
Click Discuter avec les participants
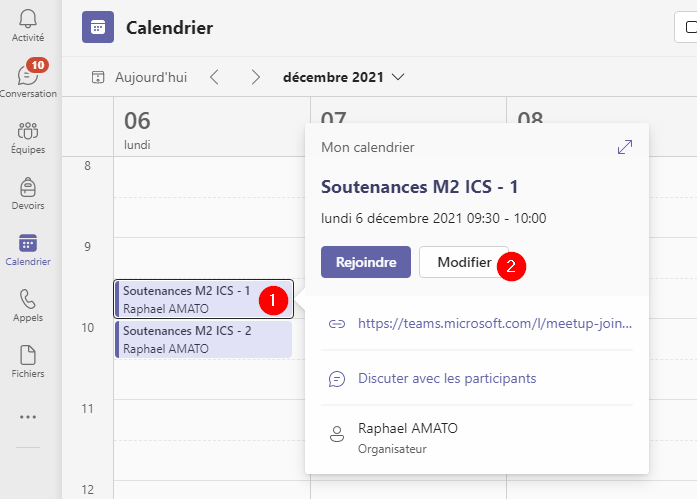(x=446, y=378)
